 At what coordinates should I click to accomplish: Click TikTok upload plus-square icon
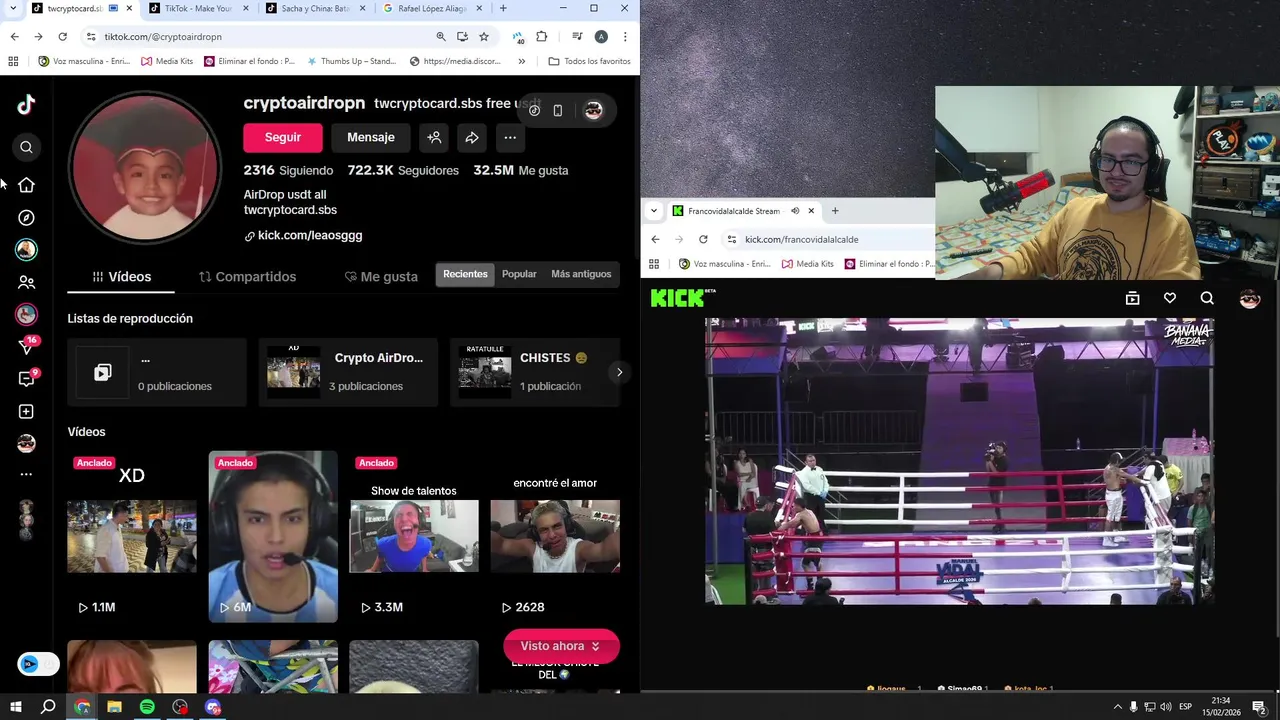point(26,411)
